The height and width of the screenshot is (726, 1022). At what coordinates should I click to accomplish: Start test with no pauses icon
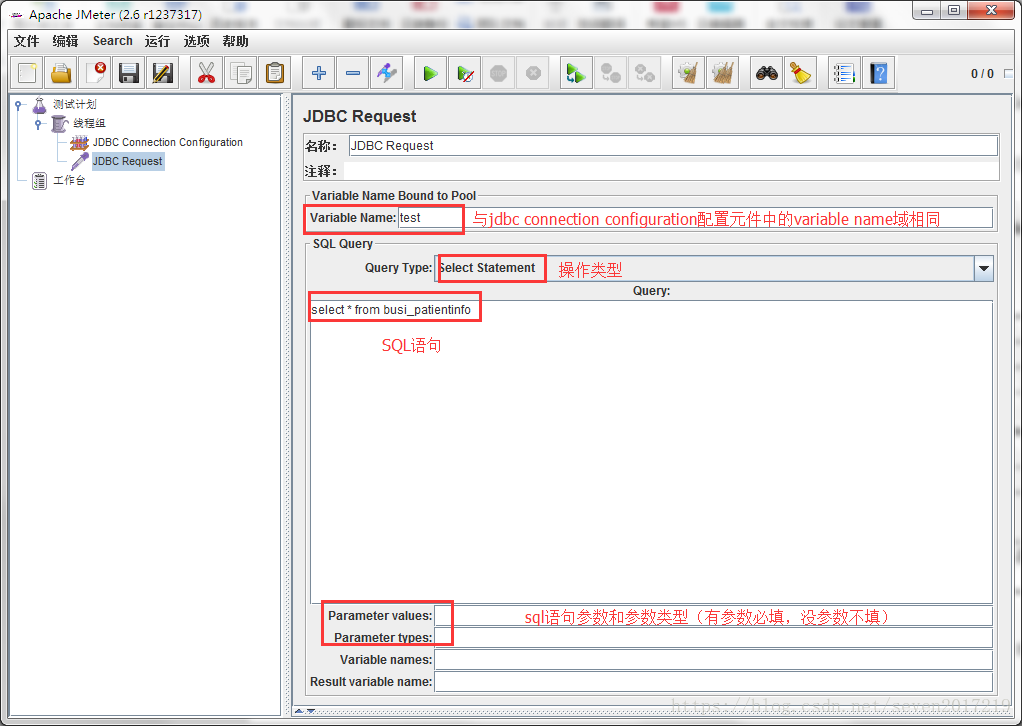pos(465,73)
